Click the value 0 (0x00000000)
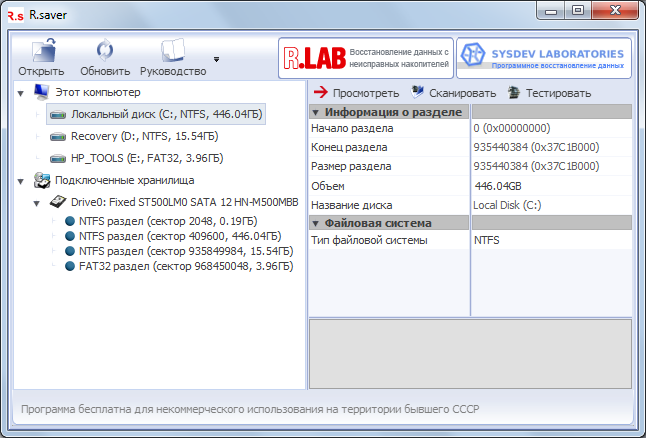 (512, 129)
